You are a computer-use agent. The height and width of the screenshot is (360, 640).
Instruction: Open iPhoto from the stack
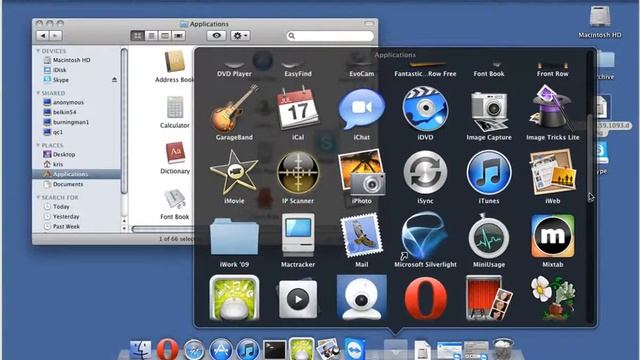coord(361,172)
